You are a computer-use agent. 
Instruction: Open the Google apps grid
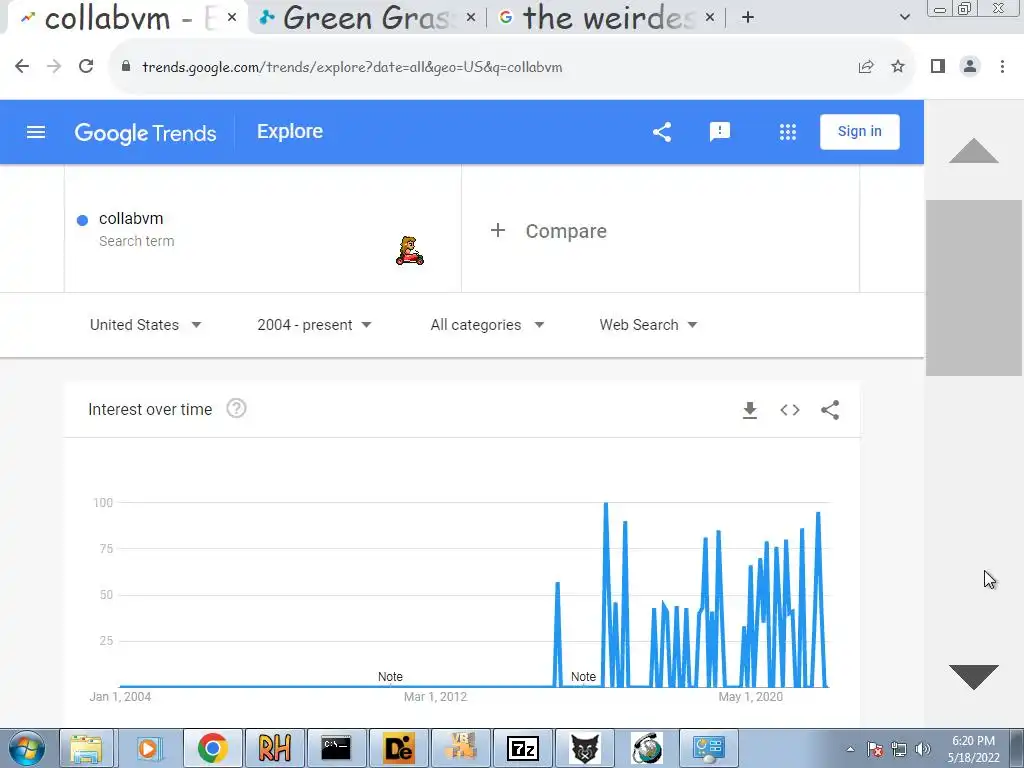(788, 133)
